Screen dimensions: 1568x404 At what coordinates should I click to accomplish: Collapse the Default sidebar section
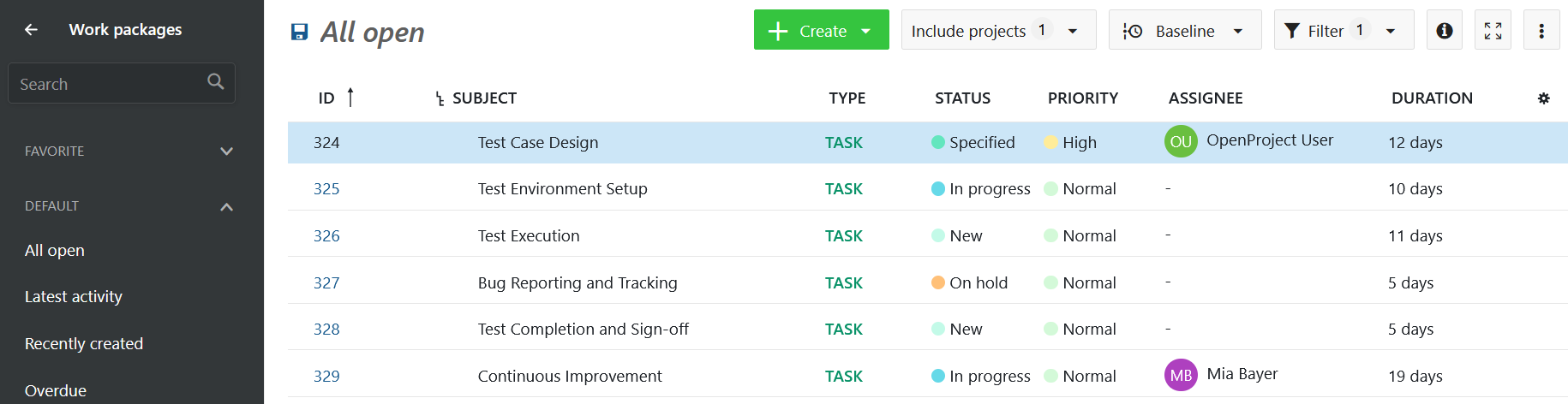(x=226, y=206)
